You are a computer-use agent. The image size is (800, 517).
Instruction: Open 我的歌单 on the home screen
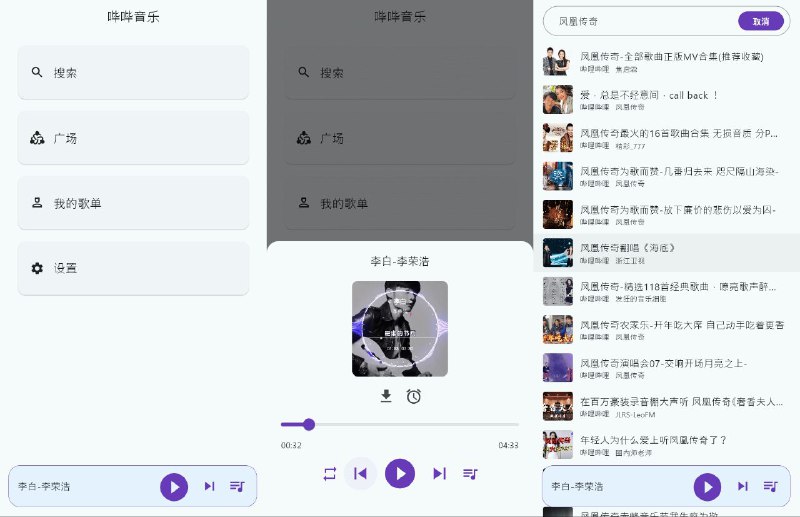coord(133,203)
